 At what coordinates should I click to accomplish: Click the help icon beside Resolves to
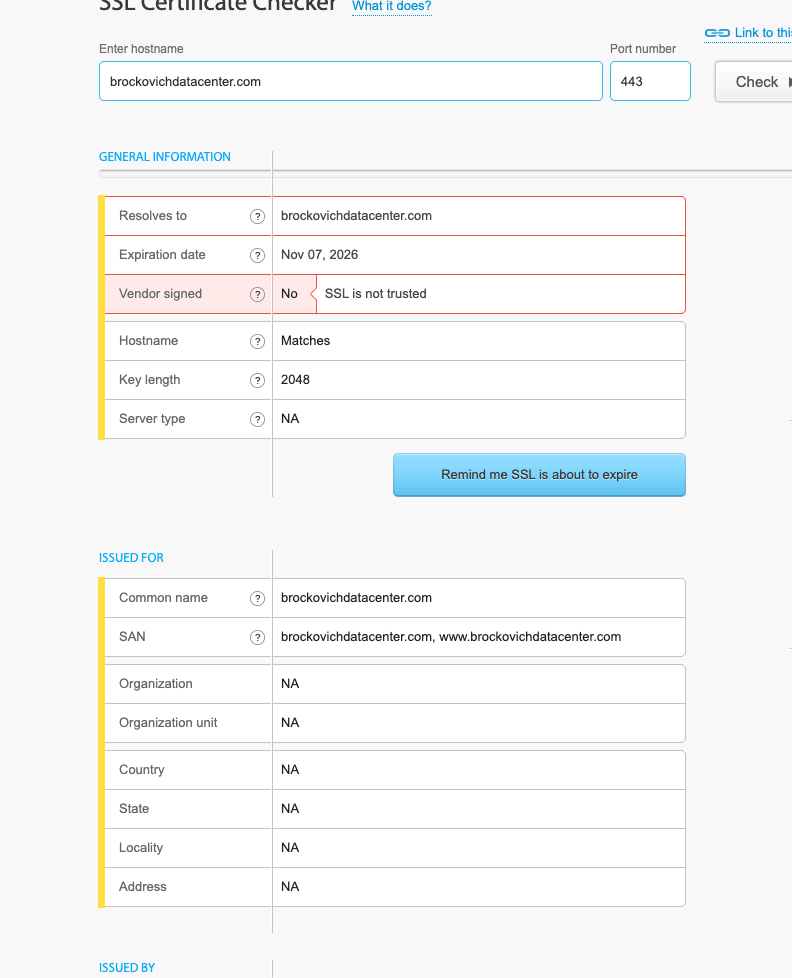click(257, 216)
